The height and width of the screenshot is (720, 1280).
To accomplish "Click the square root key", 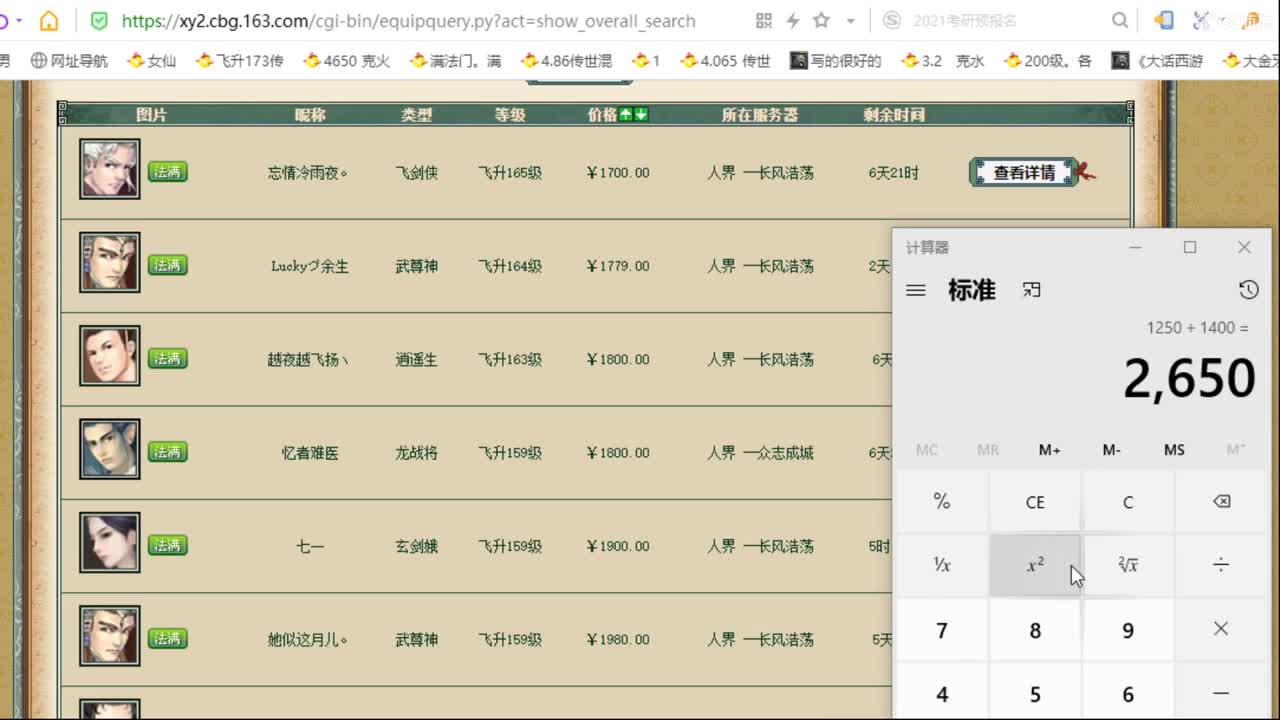I will click(1128, 565).
